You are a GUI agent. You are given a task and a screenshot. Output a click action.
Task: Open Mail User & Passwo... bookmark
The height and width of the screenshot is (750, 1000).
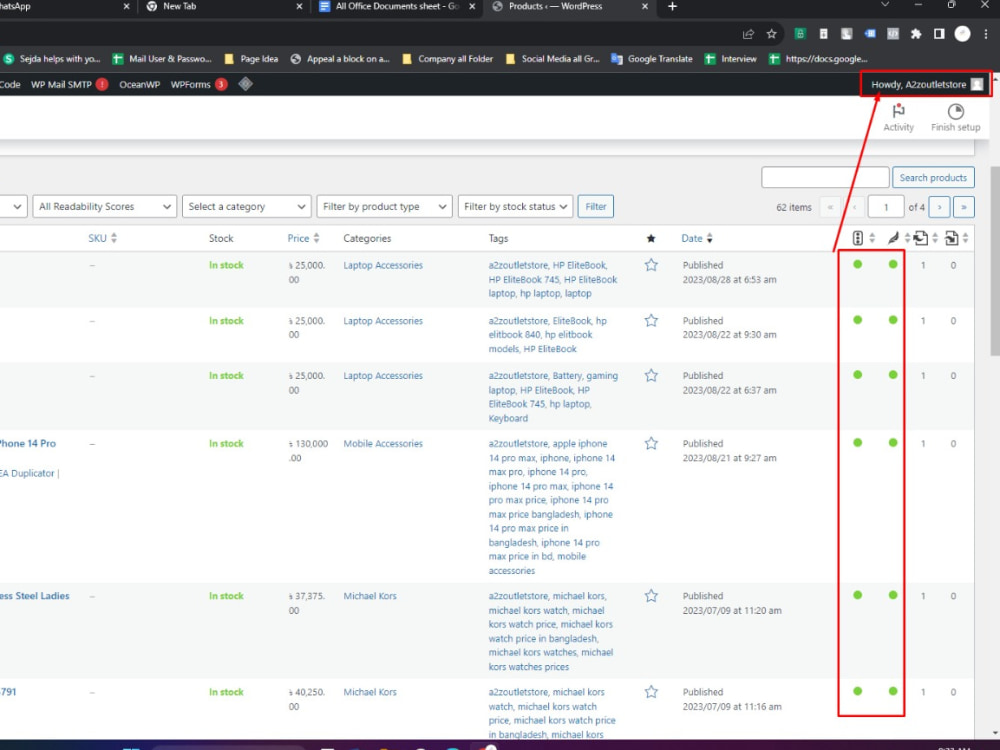162,59
